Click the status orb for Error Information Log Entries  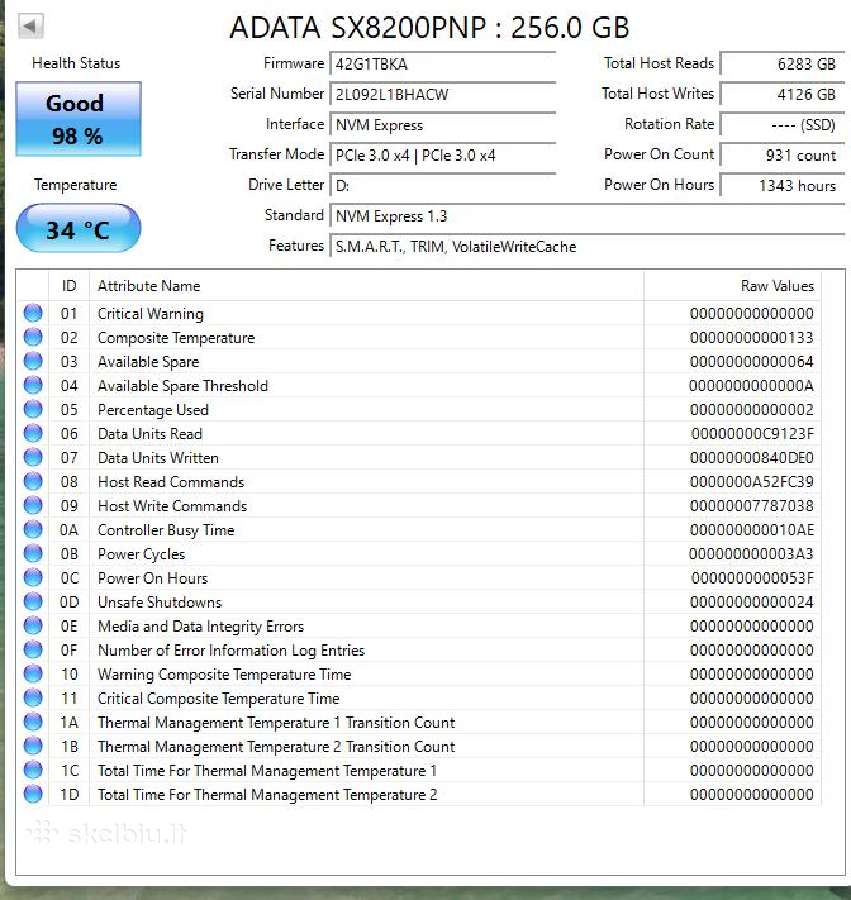coord(33,650)
